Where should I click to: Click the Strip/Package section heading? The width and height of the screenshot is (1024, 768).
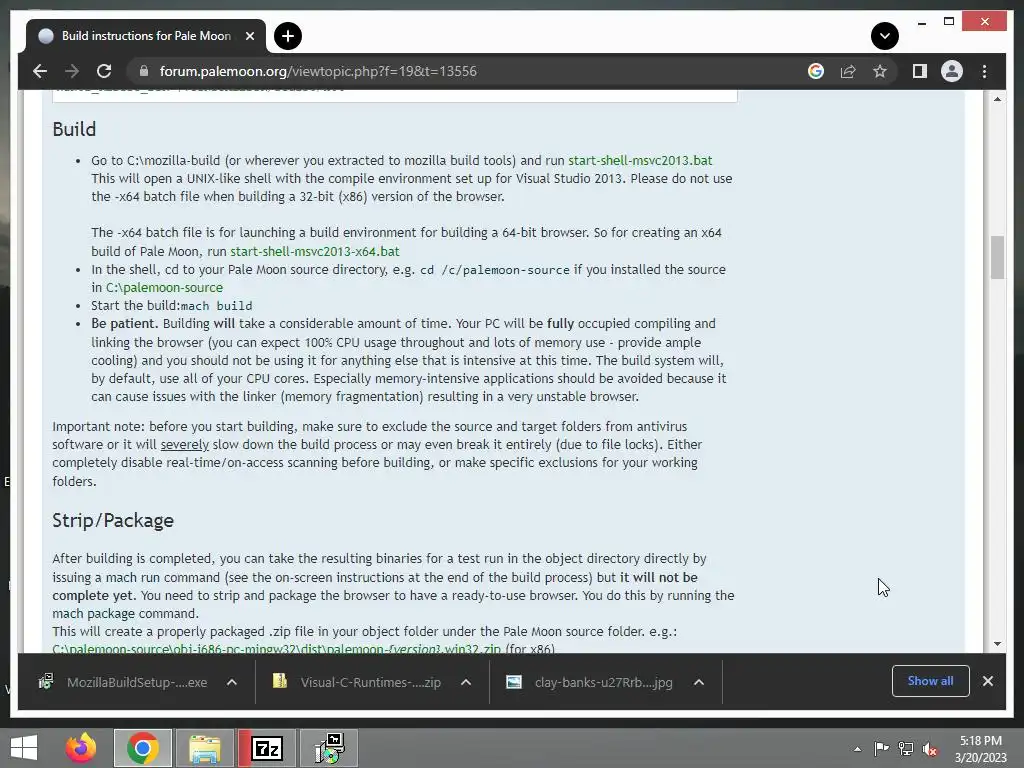pos(113,520)
